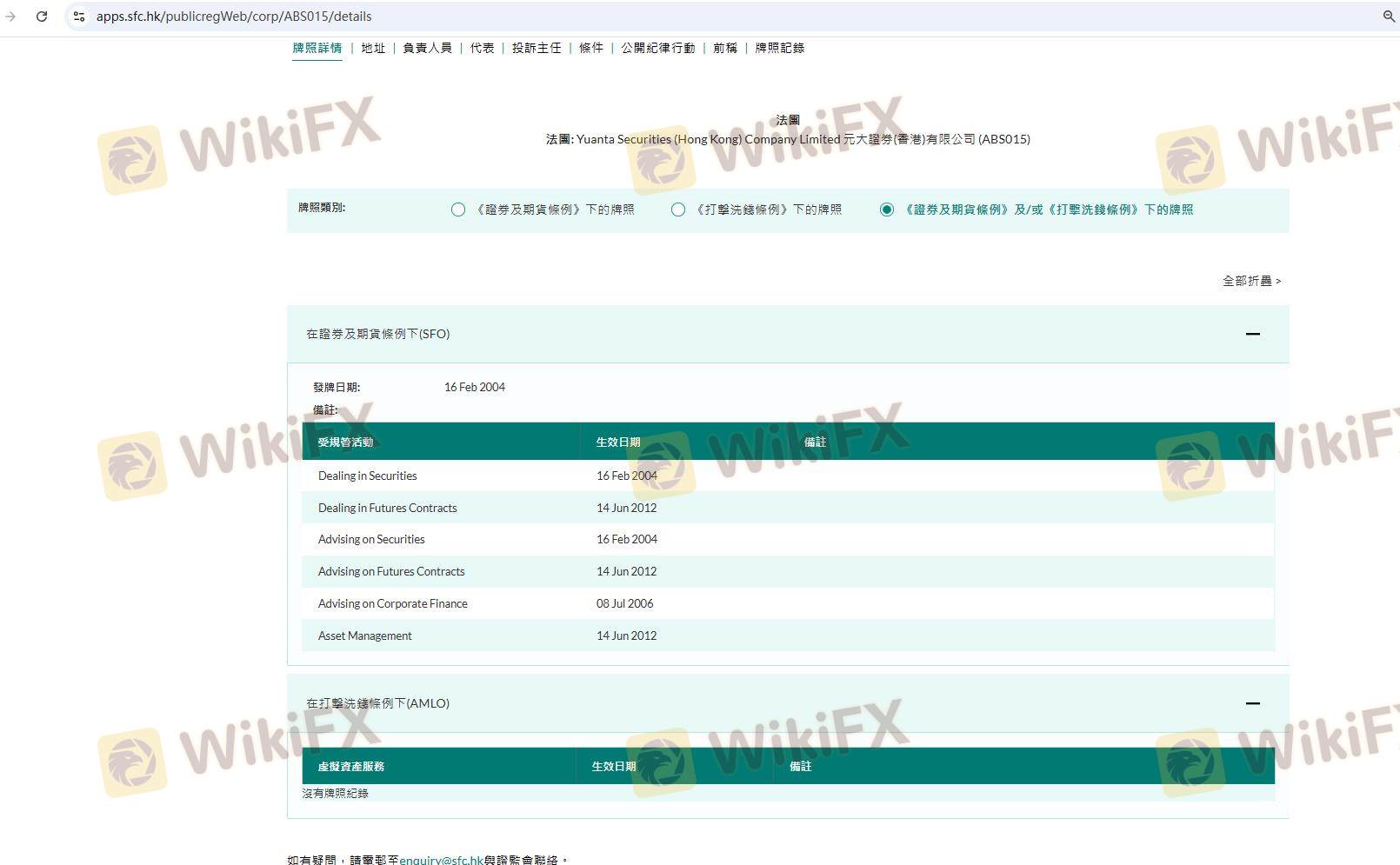Screen dimensions: 1400x865
Task: Click the 牌照類別 label
Action: [x=322, y=208]
